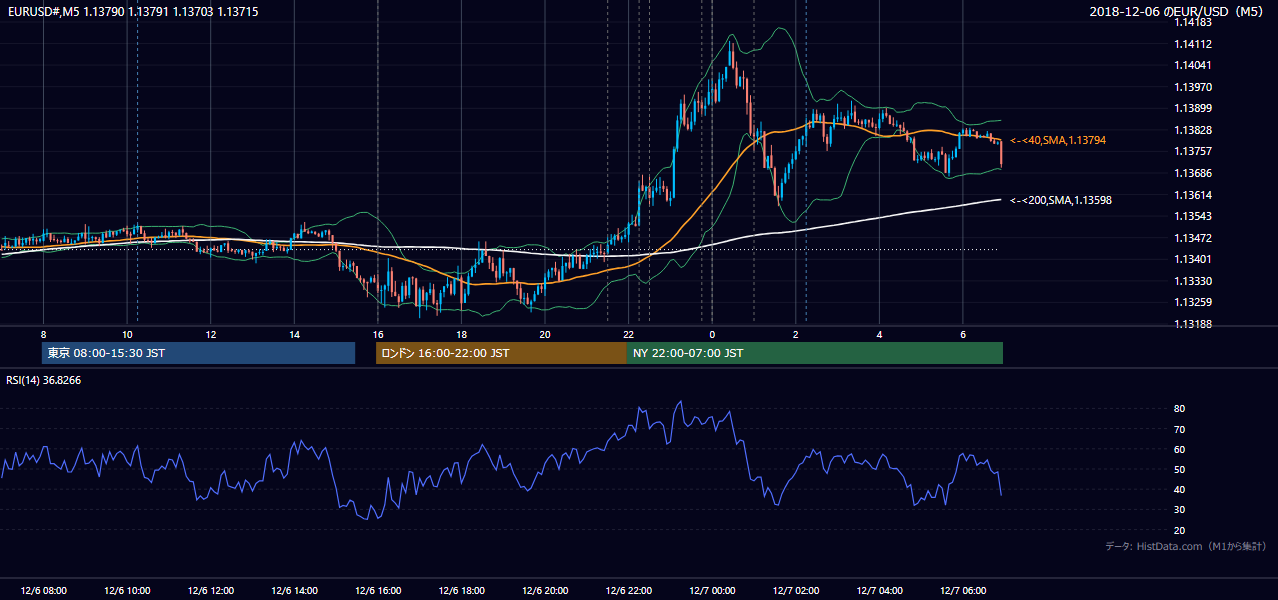Click the 12/6 08:00 date axis label
Screen dimensions: 1278x600
43,590
